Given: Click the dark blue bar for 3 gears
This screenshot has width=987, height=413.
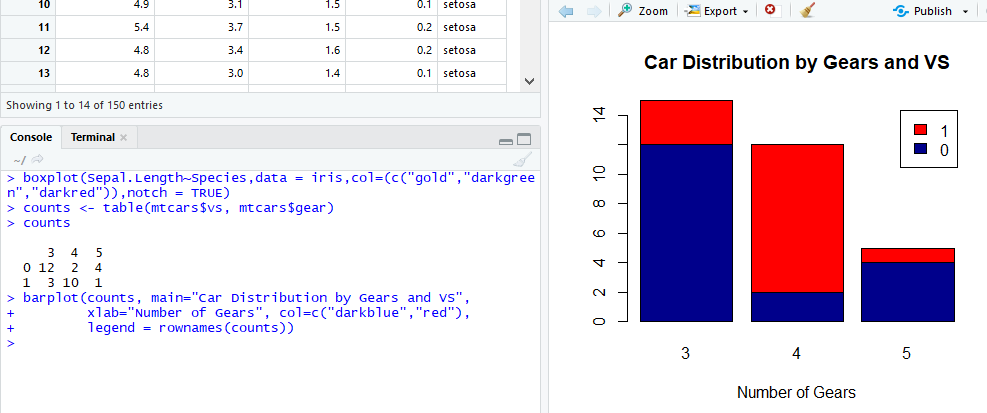Looking at the screenshot, I should tap(686, 232).
